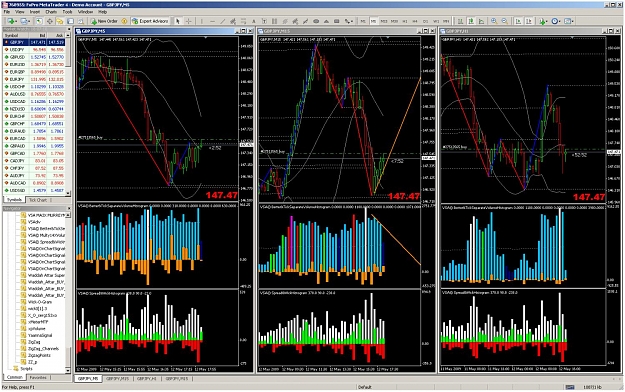This screenshot has width=625, height=392.
Task: Set timeframe to M15
Action: pos(384,21)
